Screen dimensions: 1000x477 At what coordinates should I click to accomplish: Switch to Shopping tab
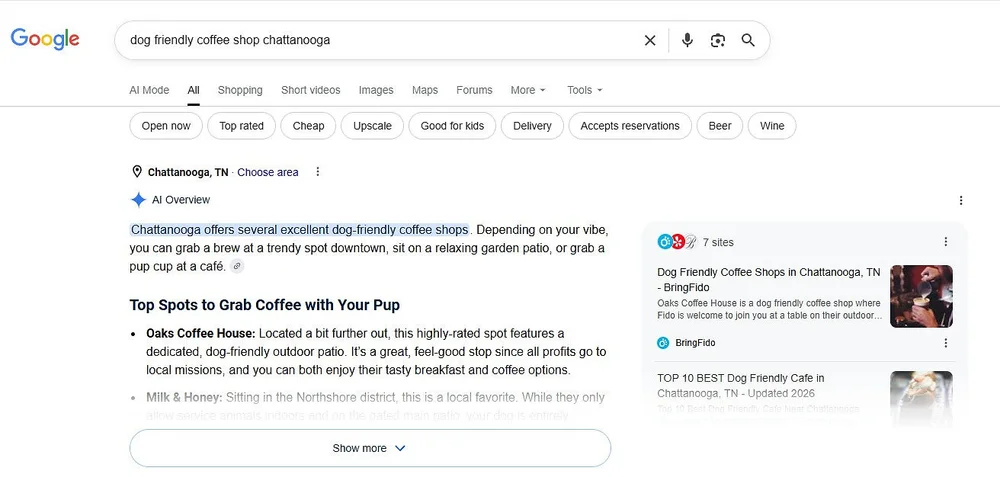(x=240, y=90)
